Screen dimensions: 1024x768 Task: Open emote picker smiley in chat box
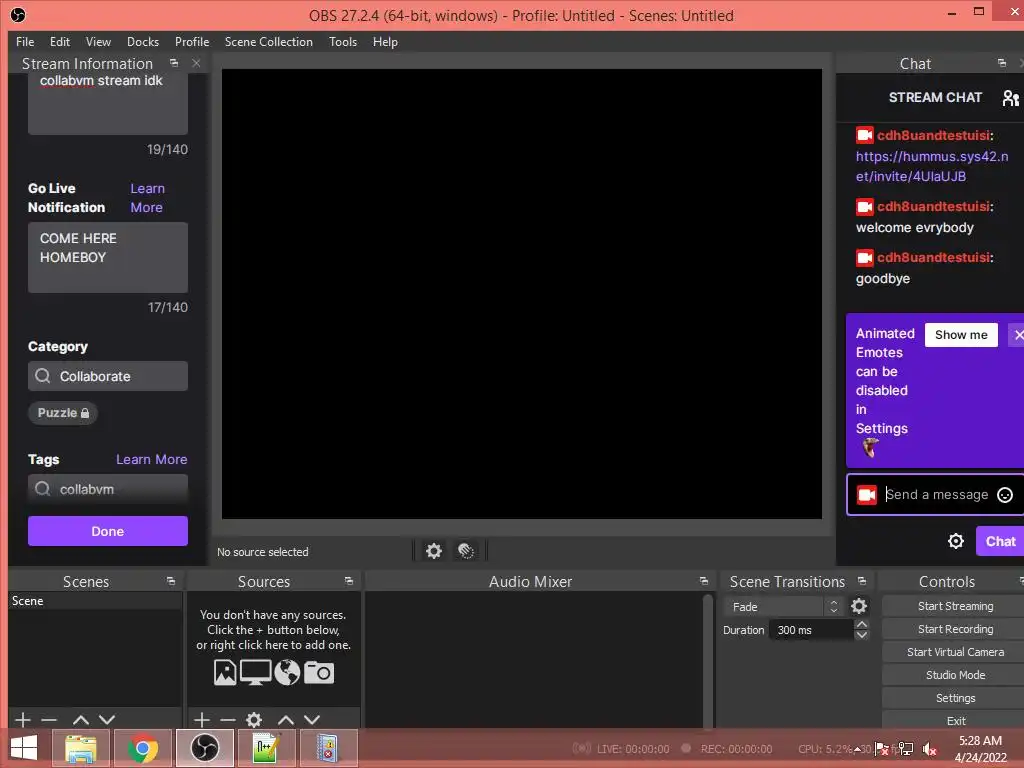(1005, 495)
